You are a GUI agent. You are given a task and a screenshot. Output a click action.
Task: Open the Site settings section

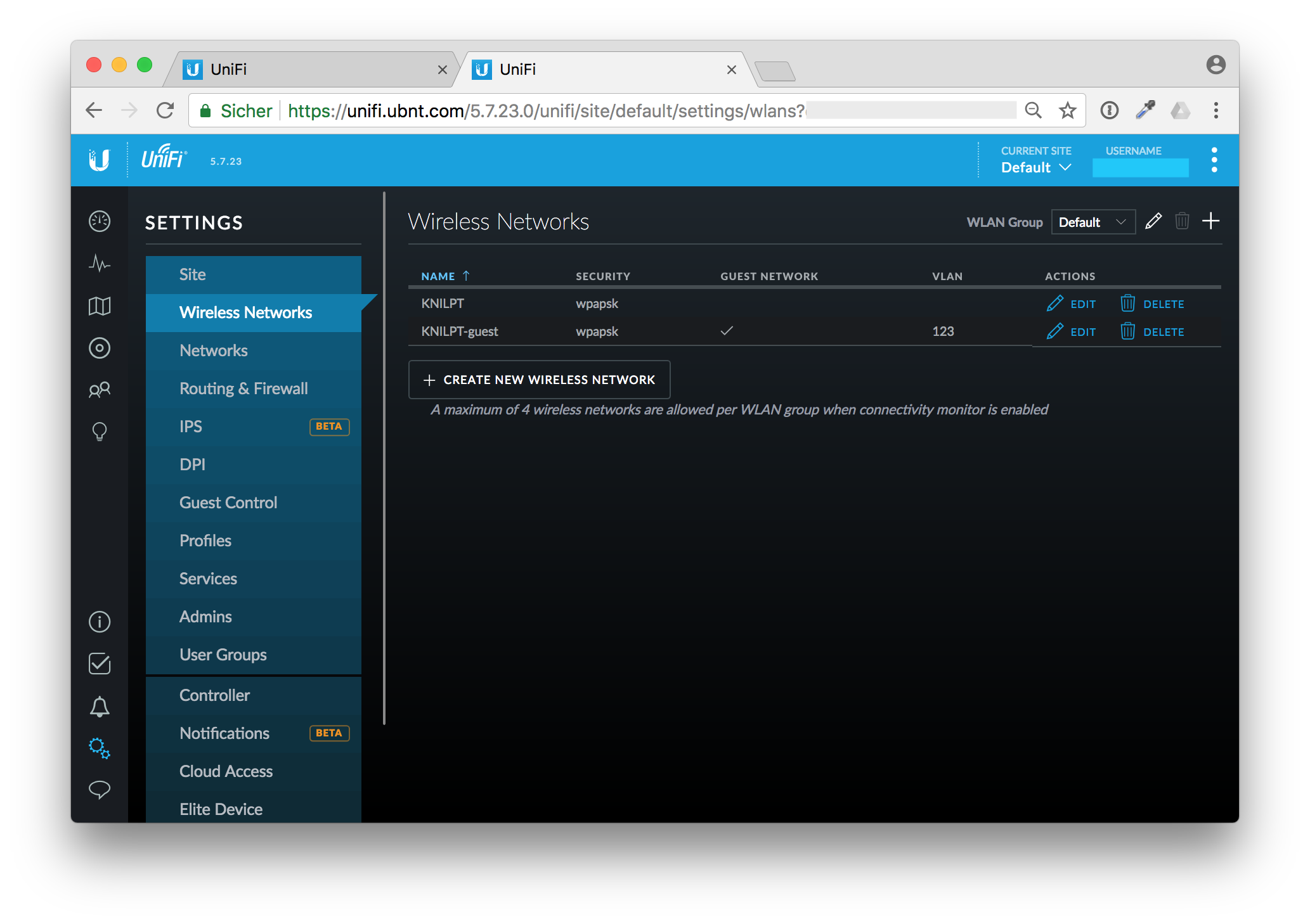point(254,274)
